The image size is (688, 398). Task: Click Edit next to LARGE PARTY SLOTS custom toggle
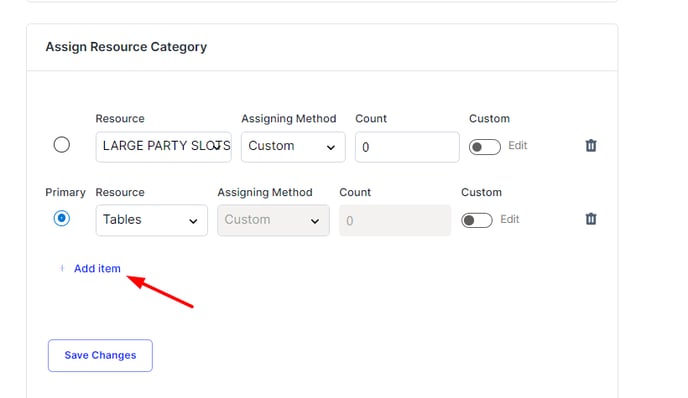tap(517, 145)
